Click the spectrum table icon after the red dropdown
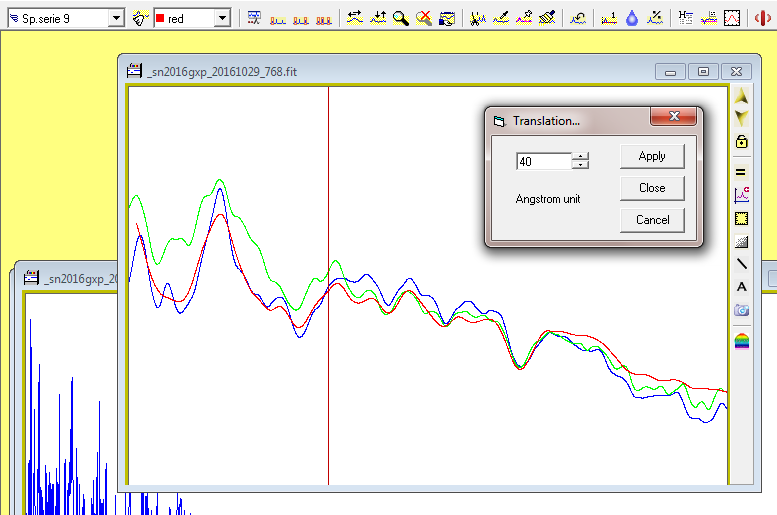This screenshot has height=515, width=777. (x=254, y=18)
